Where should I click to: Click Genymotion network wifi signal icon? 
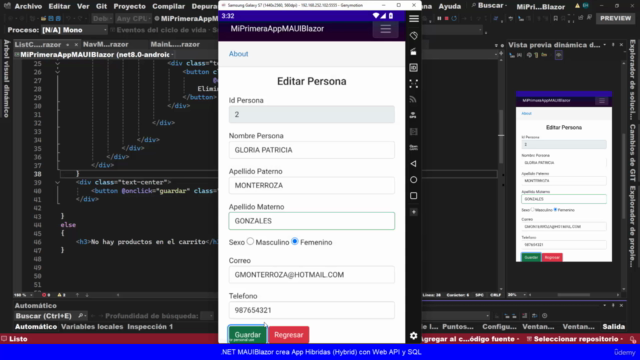[x=413, y=100]
